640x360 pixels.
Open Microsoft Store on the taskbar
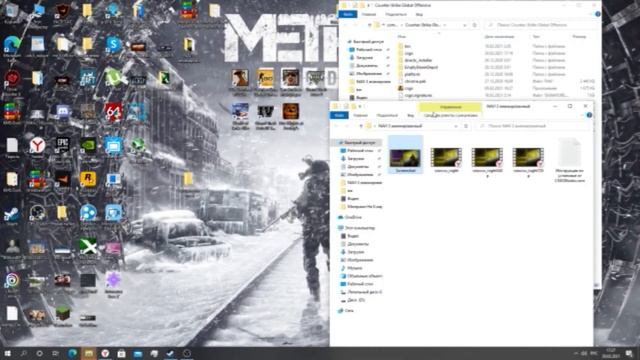click(122, 353)
